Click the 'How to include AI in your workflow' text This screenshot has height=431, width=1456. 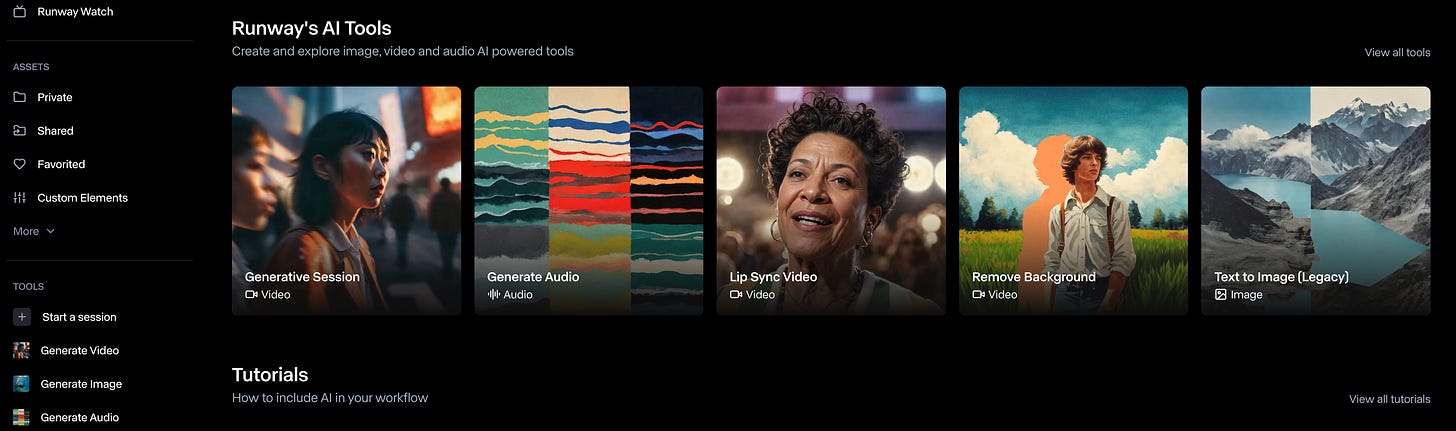[x=330, y=398]
